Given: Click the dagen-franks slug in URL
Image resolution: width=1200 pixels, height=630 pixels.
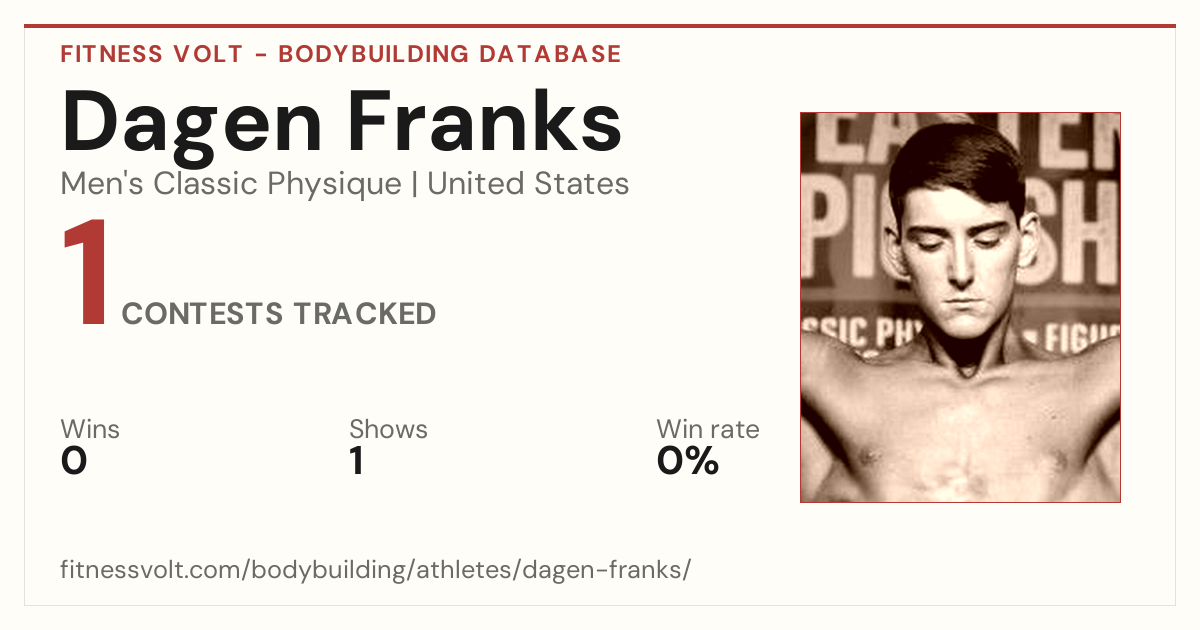Looking at the screenshot, I should (x=619, y=570).
